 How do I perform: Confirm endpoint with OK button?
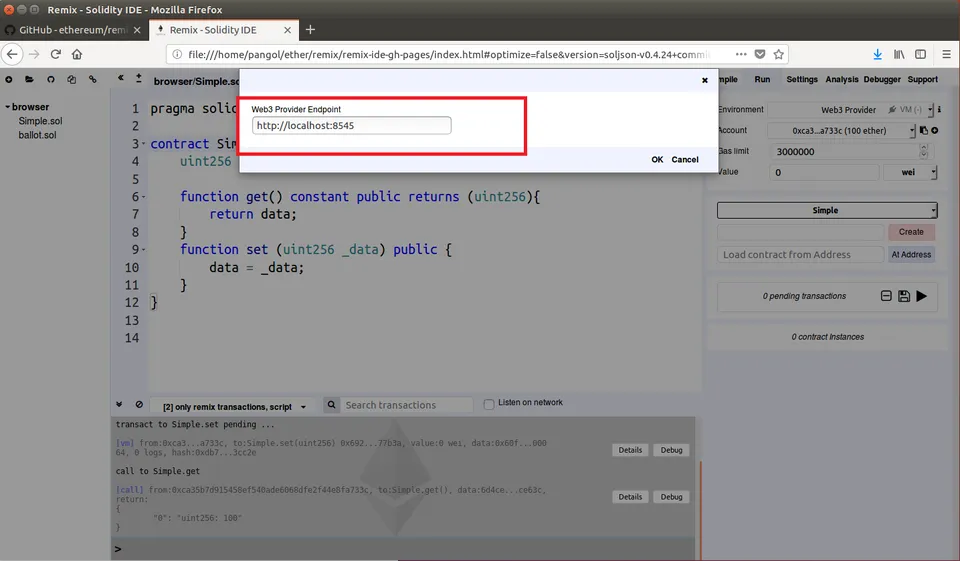click(657, 160)
